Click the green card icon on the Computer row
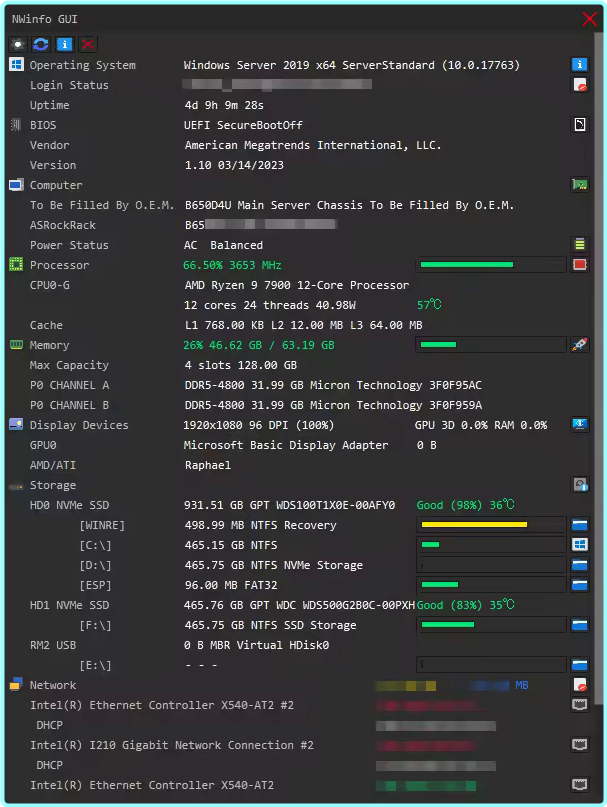 pyautogui.click(x=579, y=185)
